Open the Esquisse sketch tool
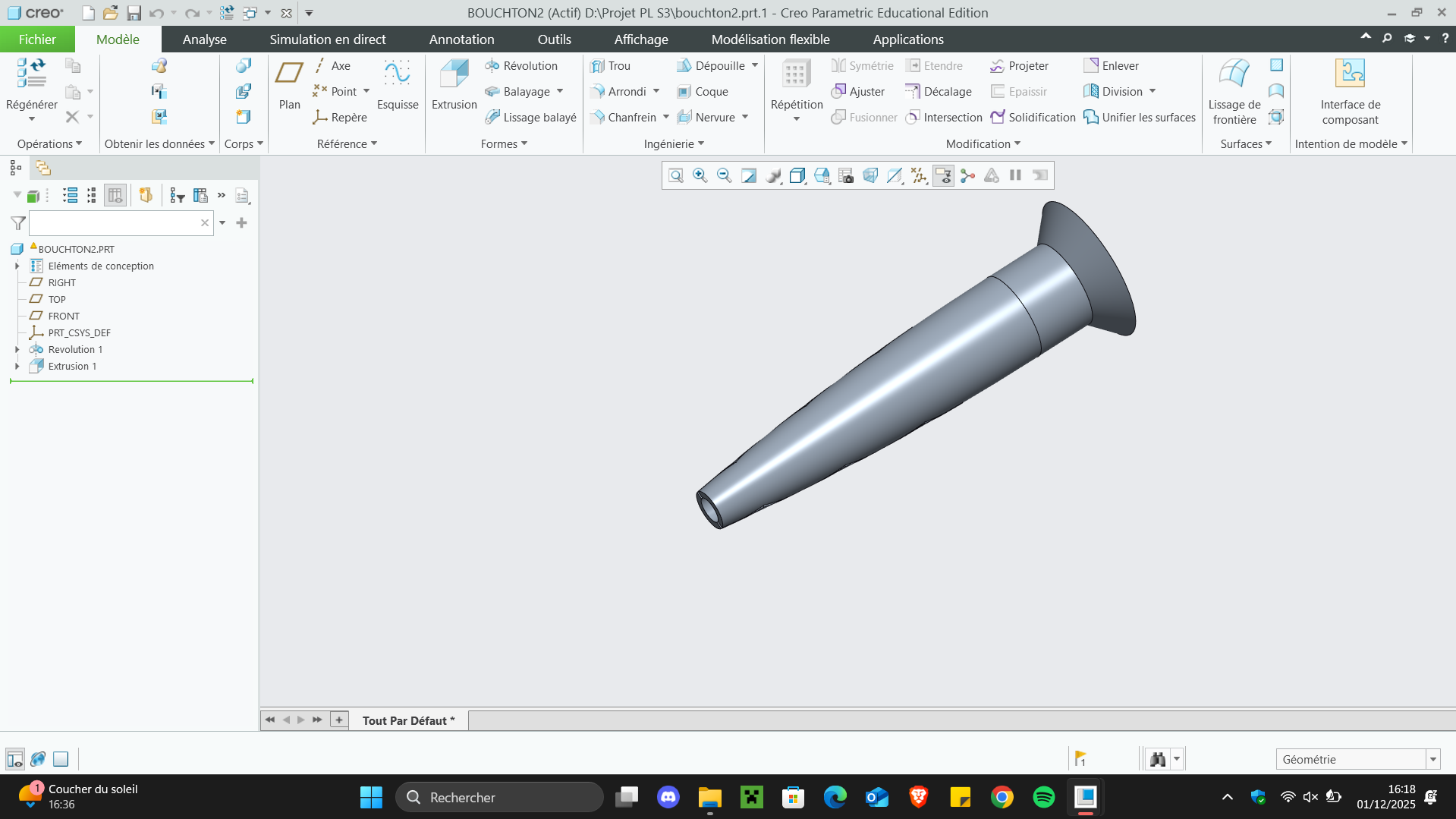Viewport: 1456px width, 819px height. point(397,83)
